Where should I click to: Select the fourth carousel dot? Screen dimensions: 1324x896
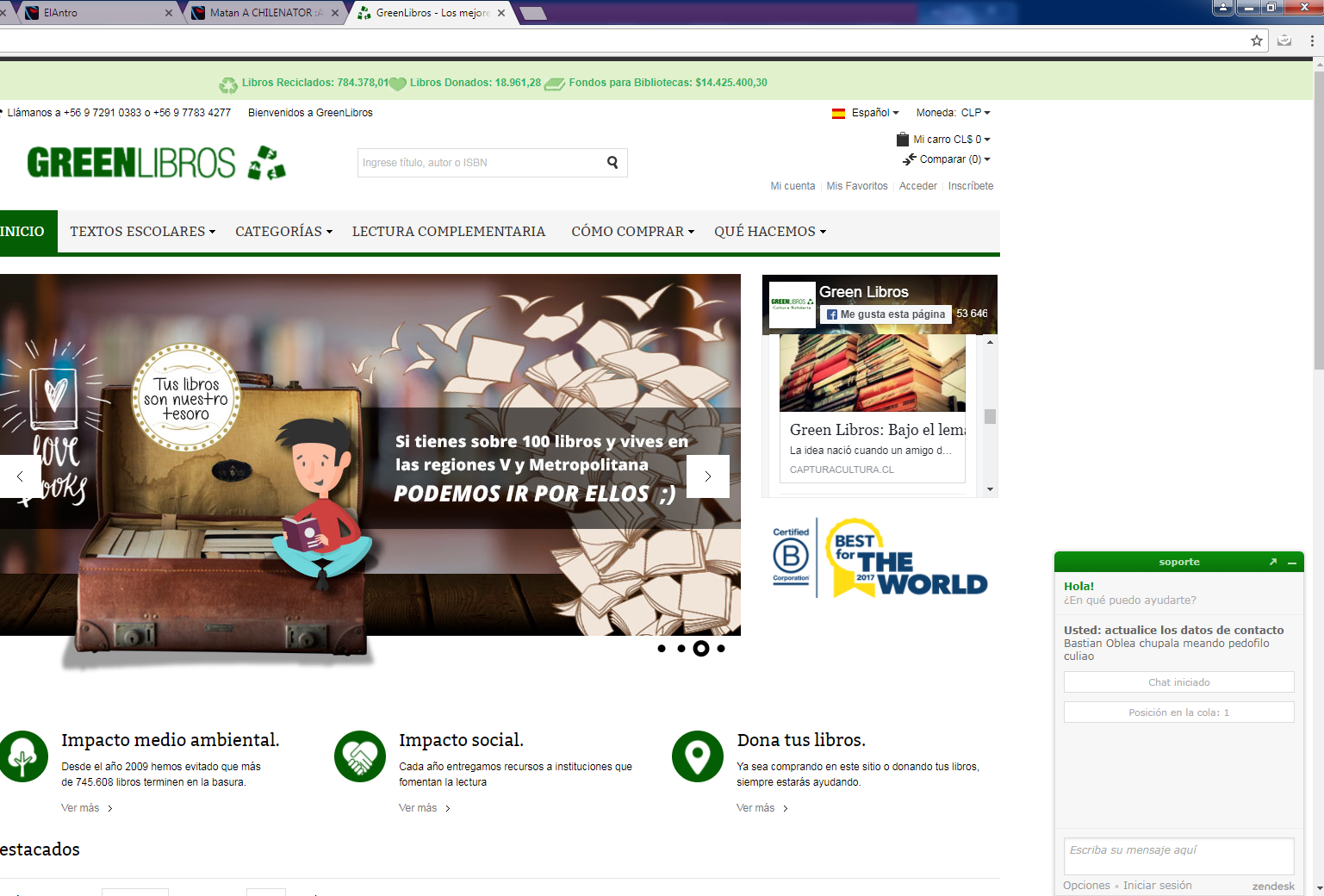click(x=721, y=649)
